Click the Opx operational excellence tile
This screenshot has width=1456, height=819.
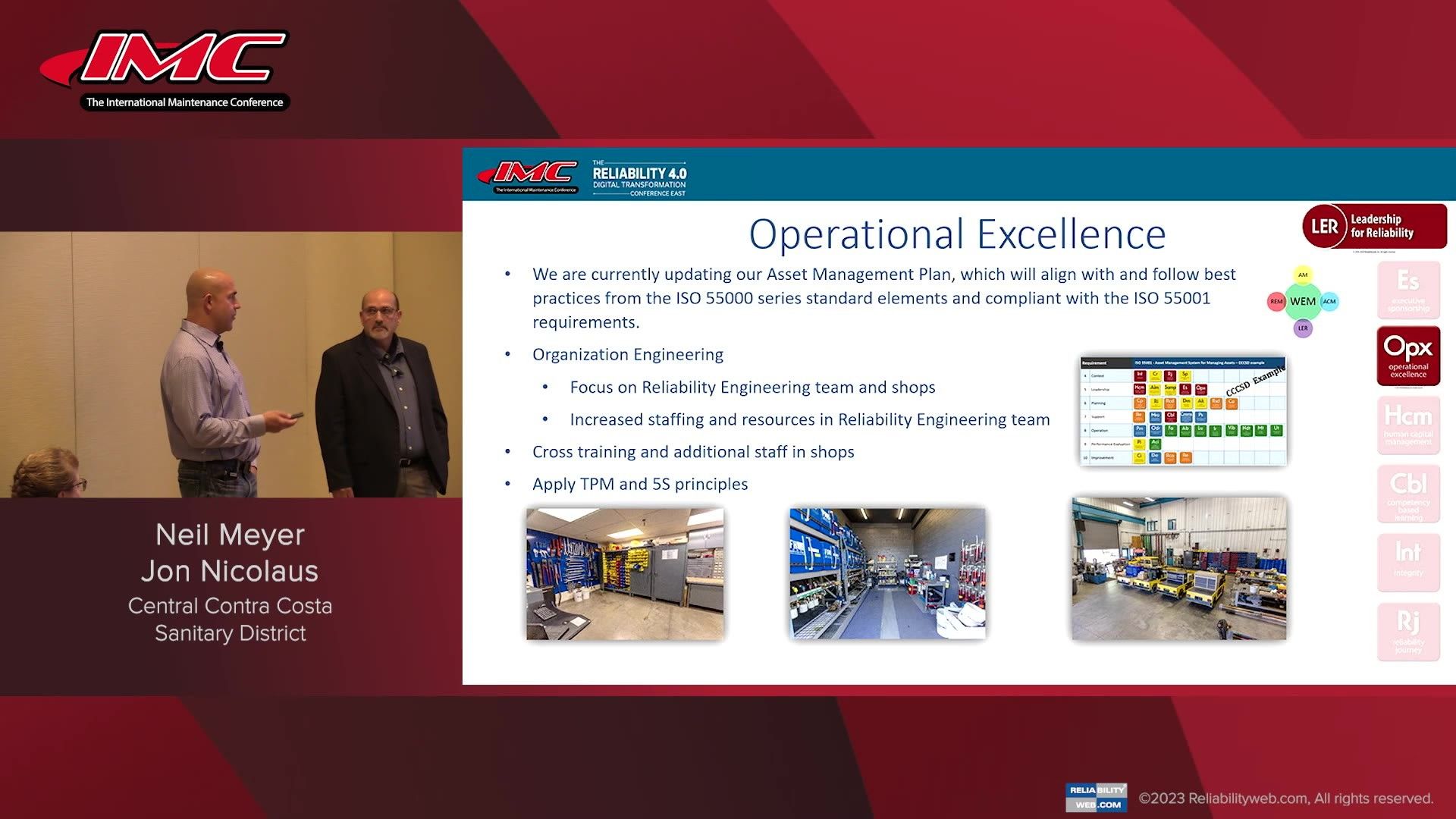pos(1408,356)
